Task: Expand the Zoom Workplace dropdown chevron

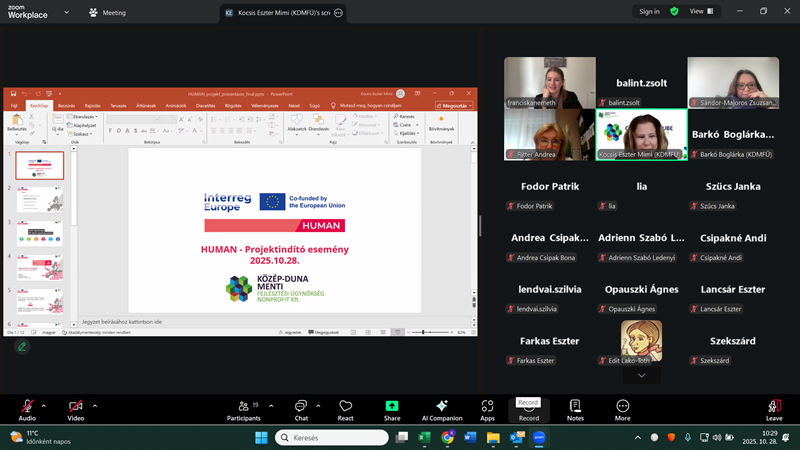Action: click(x=66, y=12)
